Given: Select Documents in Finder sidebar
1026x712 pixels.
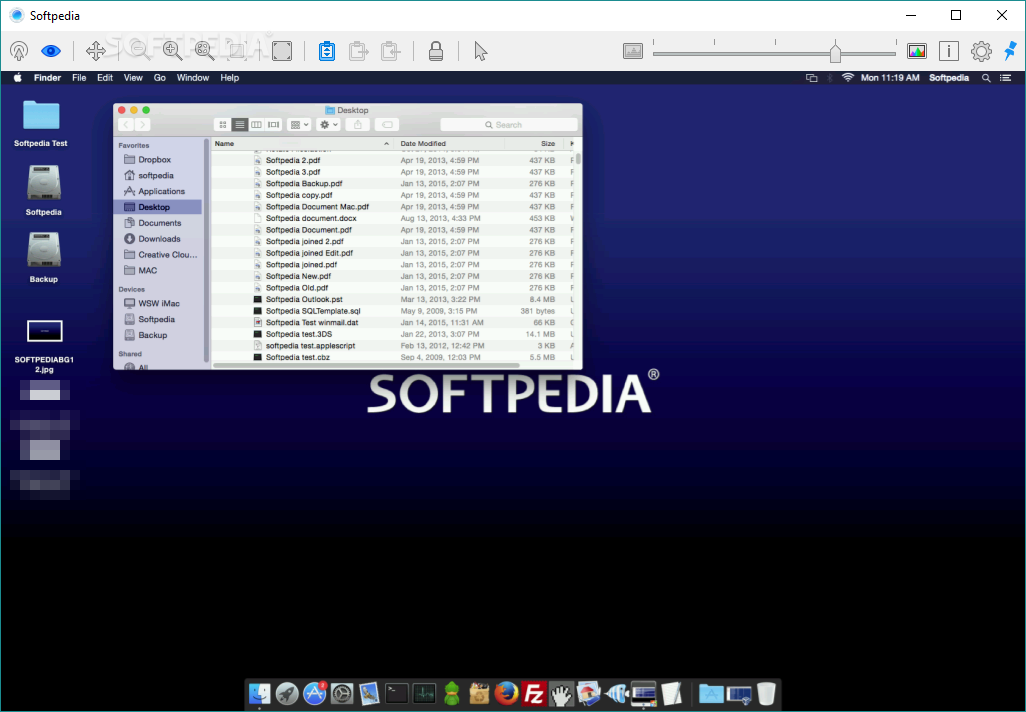Looking at the screenshot, I should click(x=159, y=223).
